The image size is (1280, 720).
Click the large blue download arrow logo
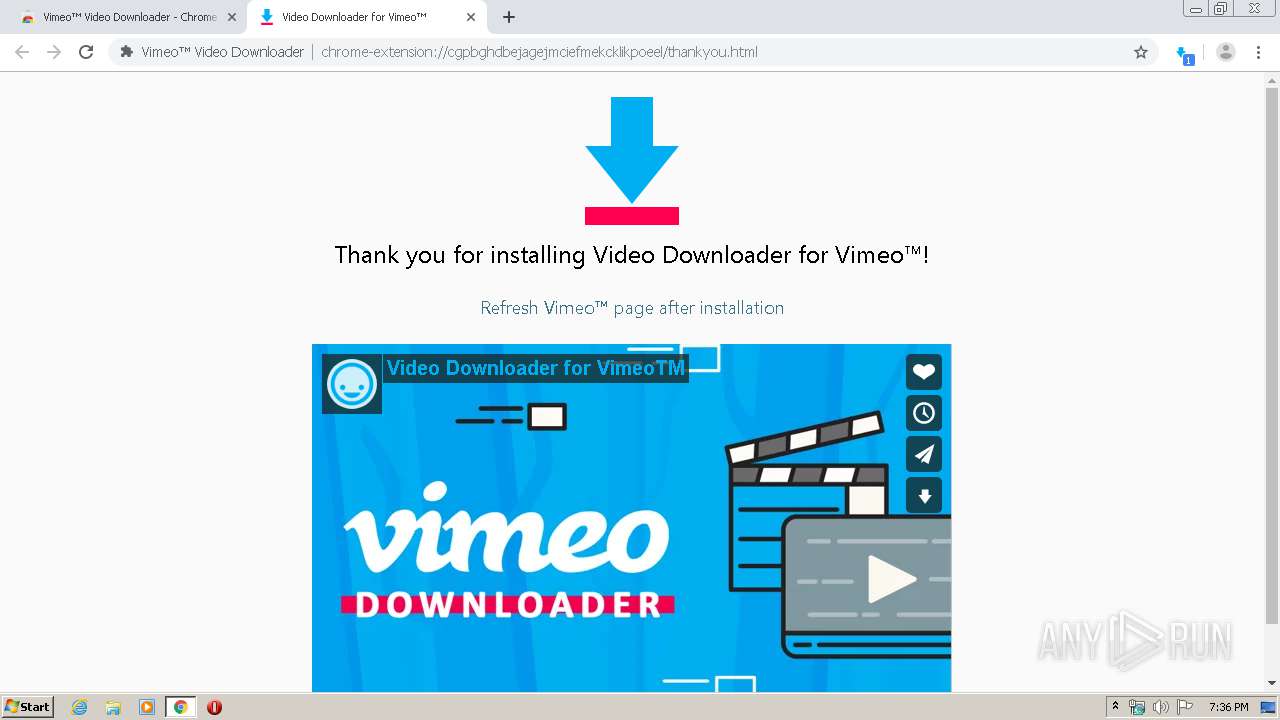click(x=632, y=160)
